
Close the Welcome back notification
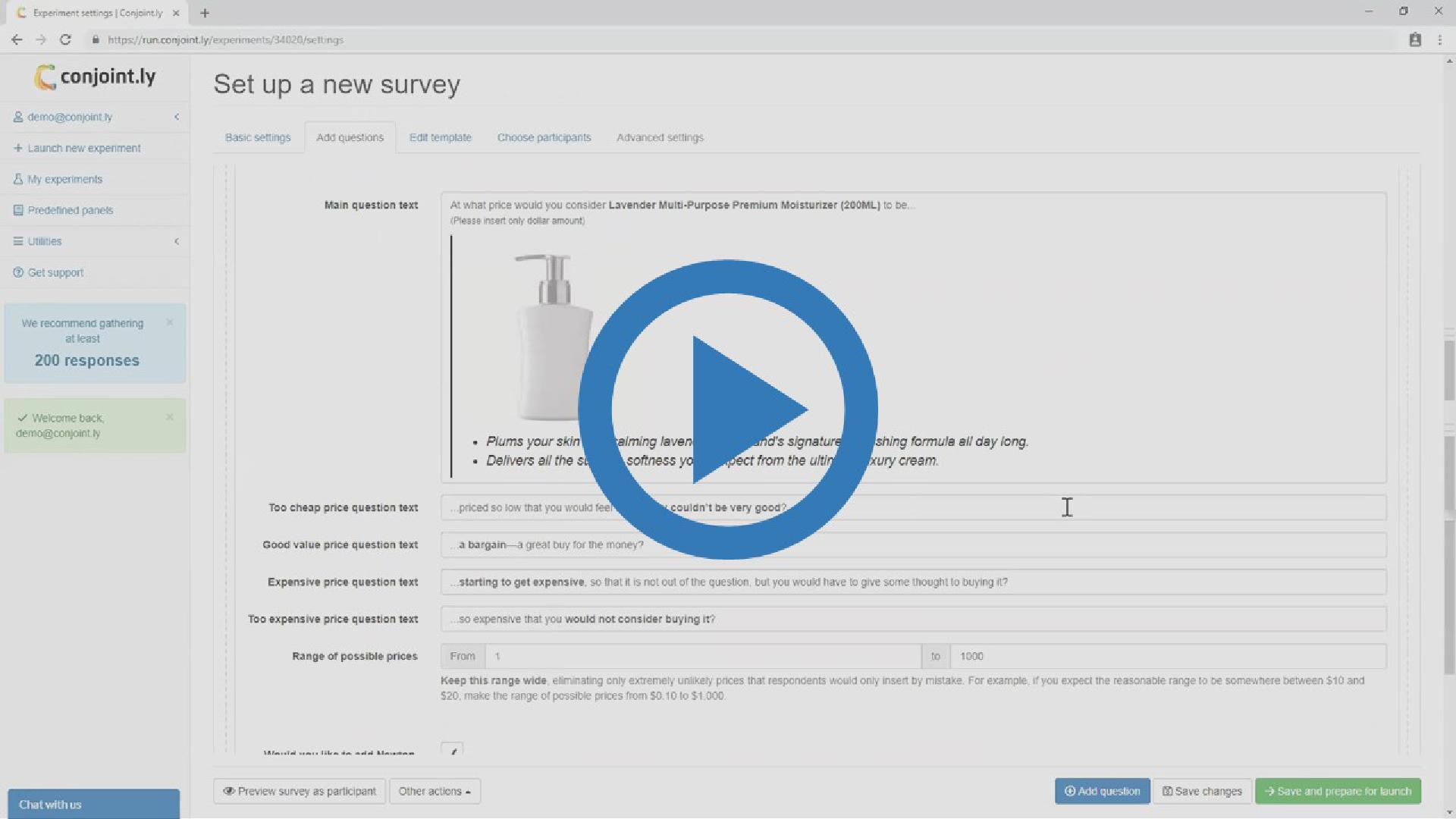tap(170, 417)
